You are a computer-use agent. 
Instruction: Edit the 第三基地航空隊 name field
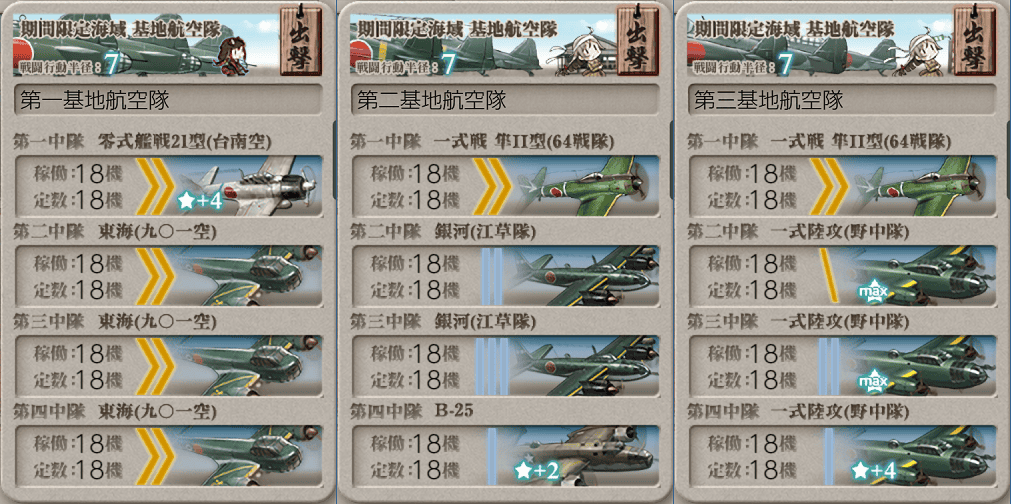pos(842,100)
